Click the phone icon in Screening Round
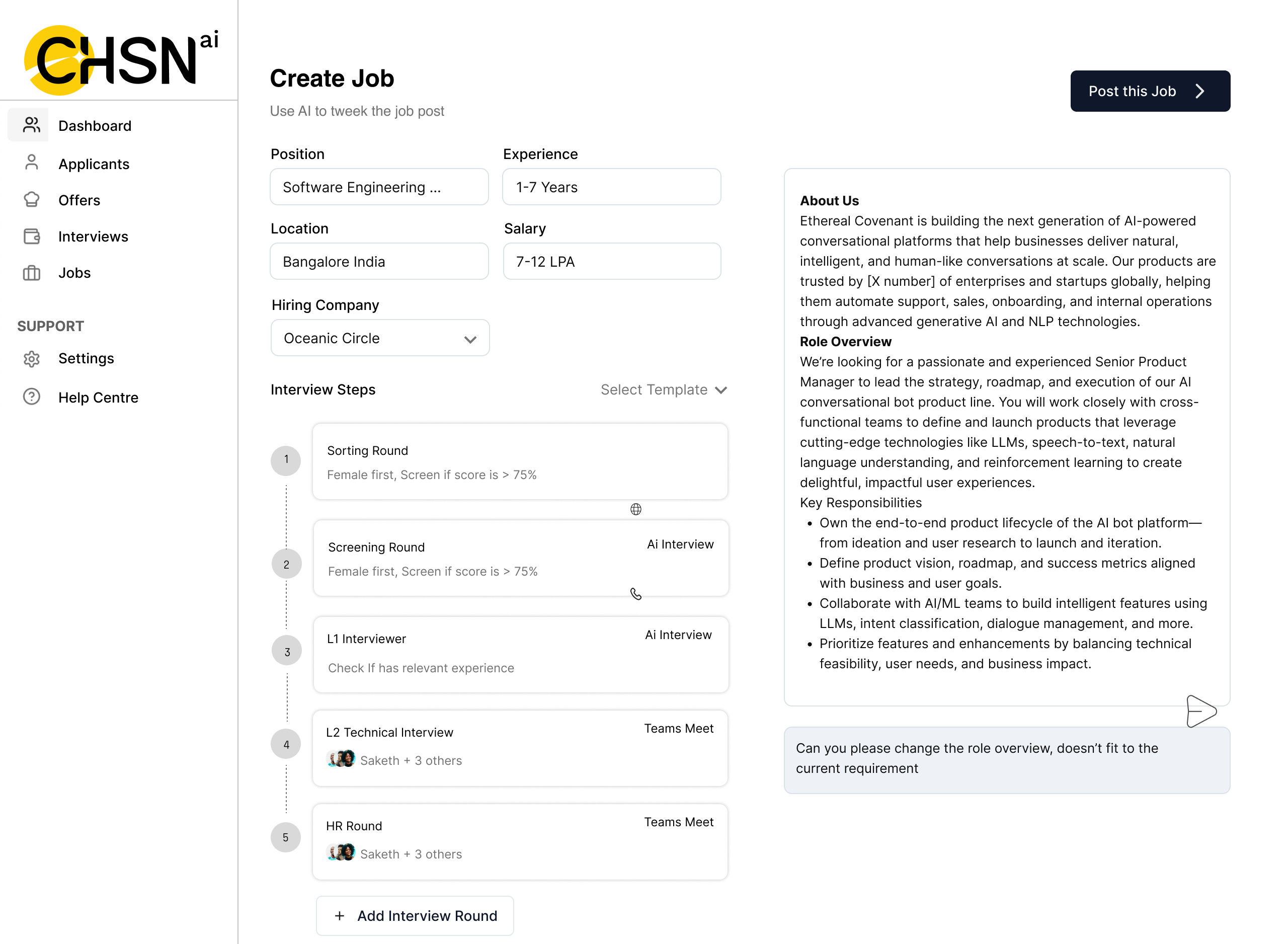This screenshot has height=944, width=1288. point(636,594)
